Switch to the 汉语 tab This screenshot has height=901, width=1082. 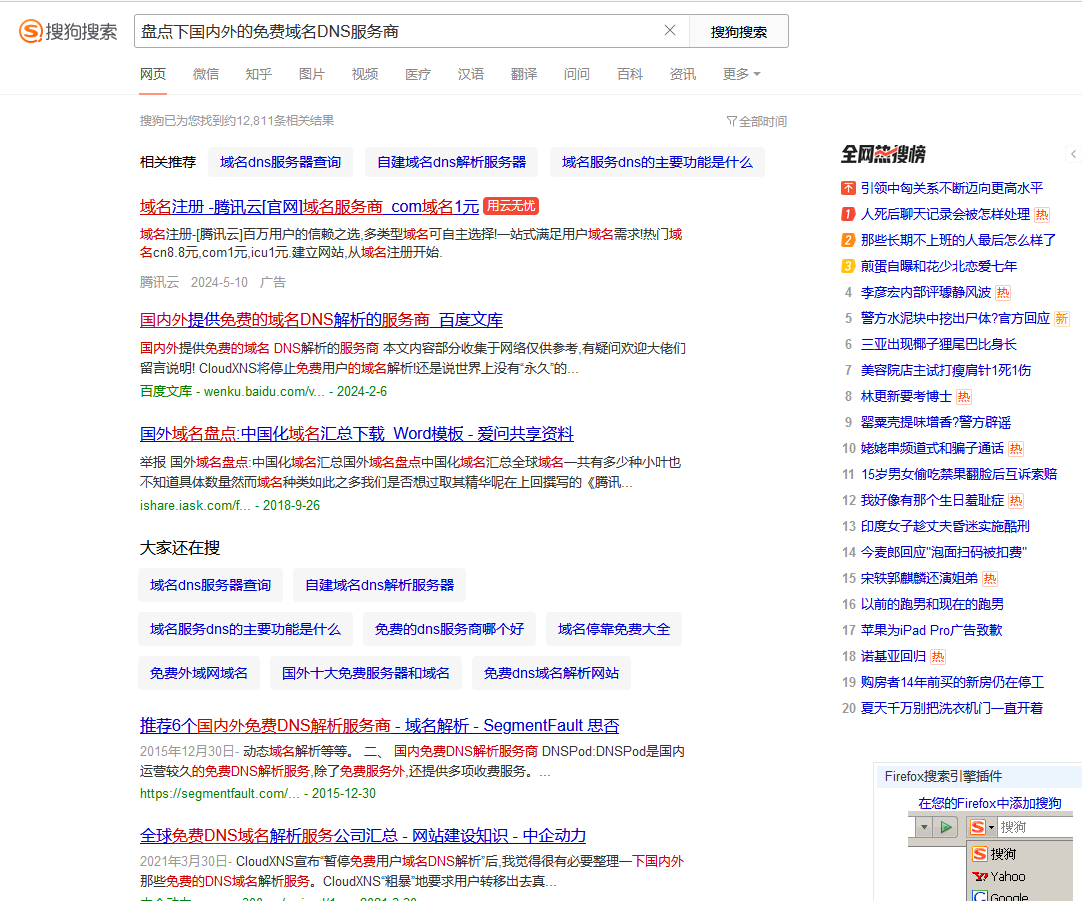[x=471, y=74]
